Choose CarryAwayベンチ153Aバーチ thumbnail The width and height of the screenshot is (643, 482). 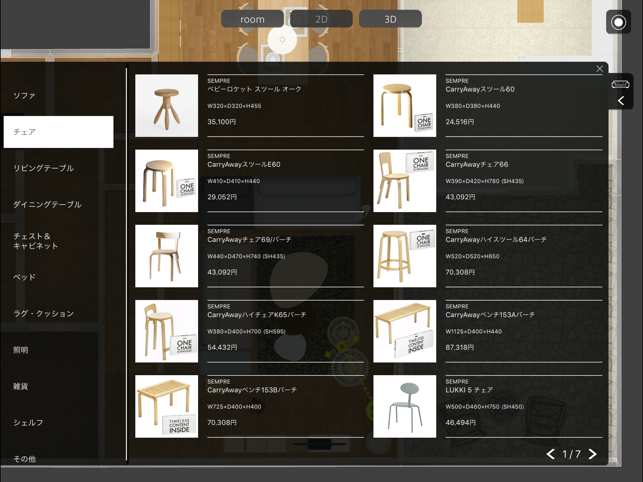(405, 331)
